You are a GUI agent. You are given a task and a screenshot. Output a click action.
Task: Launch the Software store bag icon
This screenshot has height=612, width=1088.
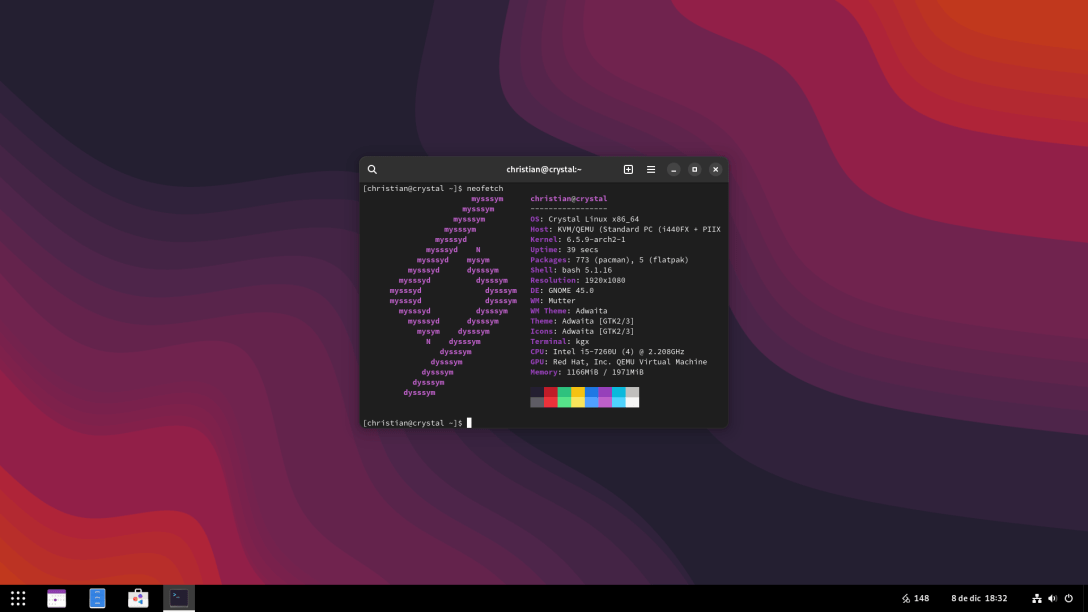(138, 598)
